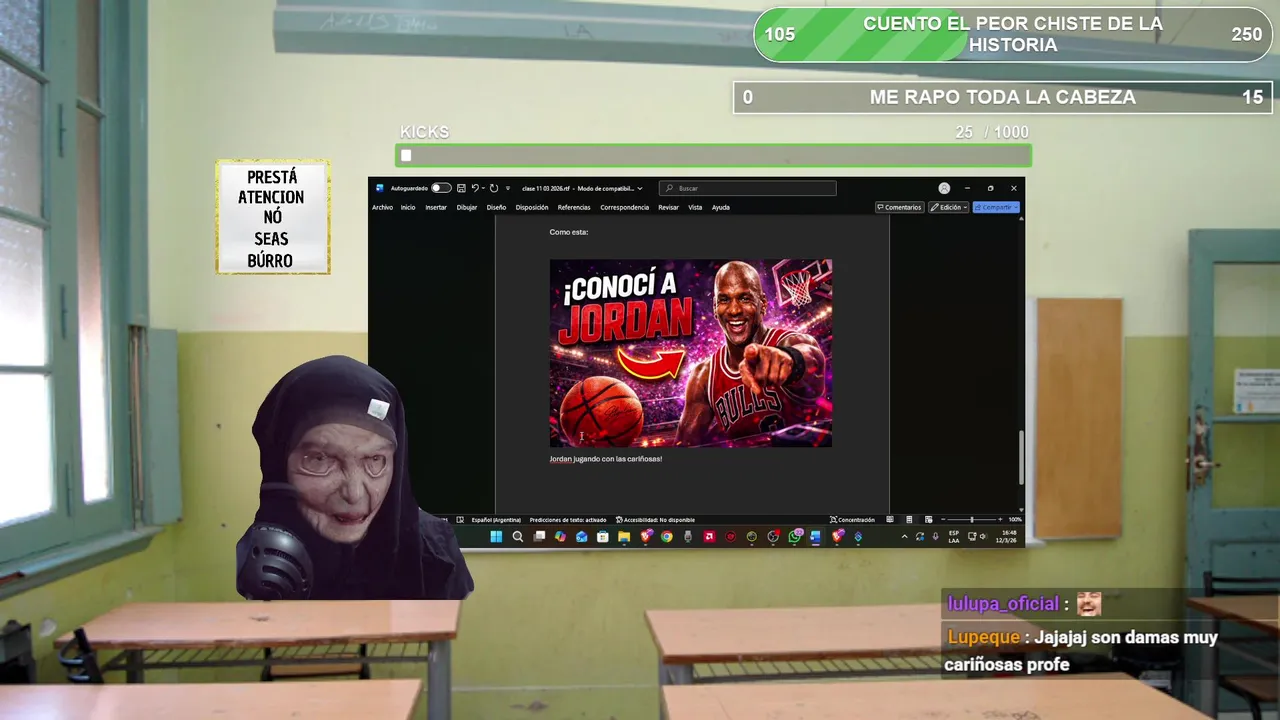Click the Buscar search box in Word
Image resolution: width=1280 pixels, height=720 pixels.
747,188
